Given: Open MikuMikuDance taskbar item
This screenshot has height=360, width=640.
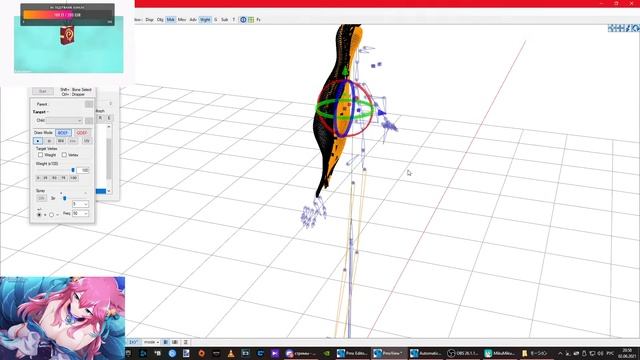Looking at the screenshot, I should pyautogui.click(x=500, y=353).
